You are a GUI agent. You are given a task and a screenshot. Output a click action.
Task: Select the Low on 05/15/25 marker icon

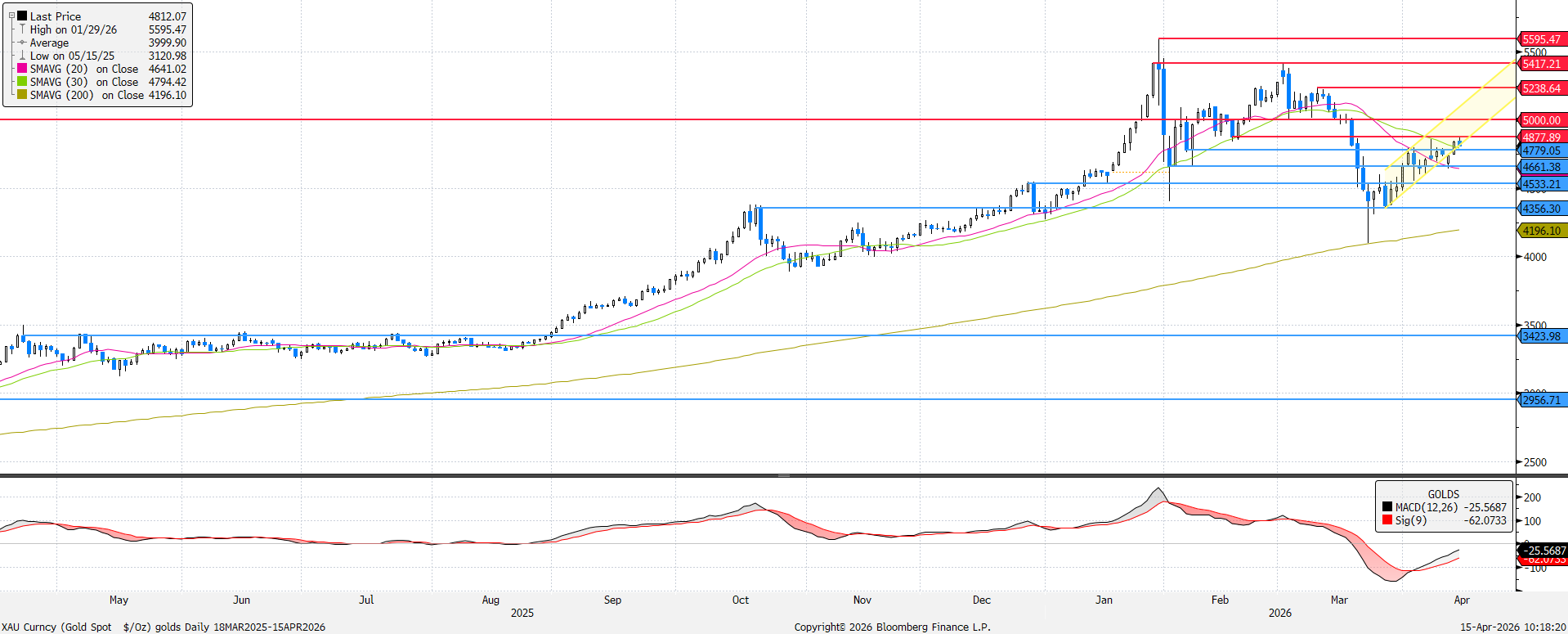[x=22, y=56]
